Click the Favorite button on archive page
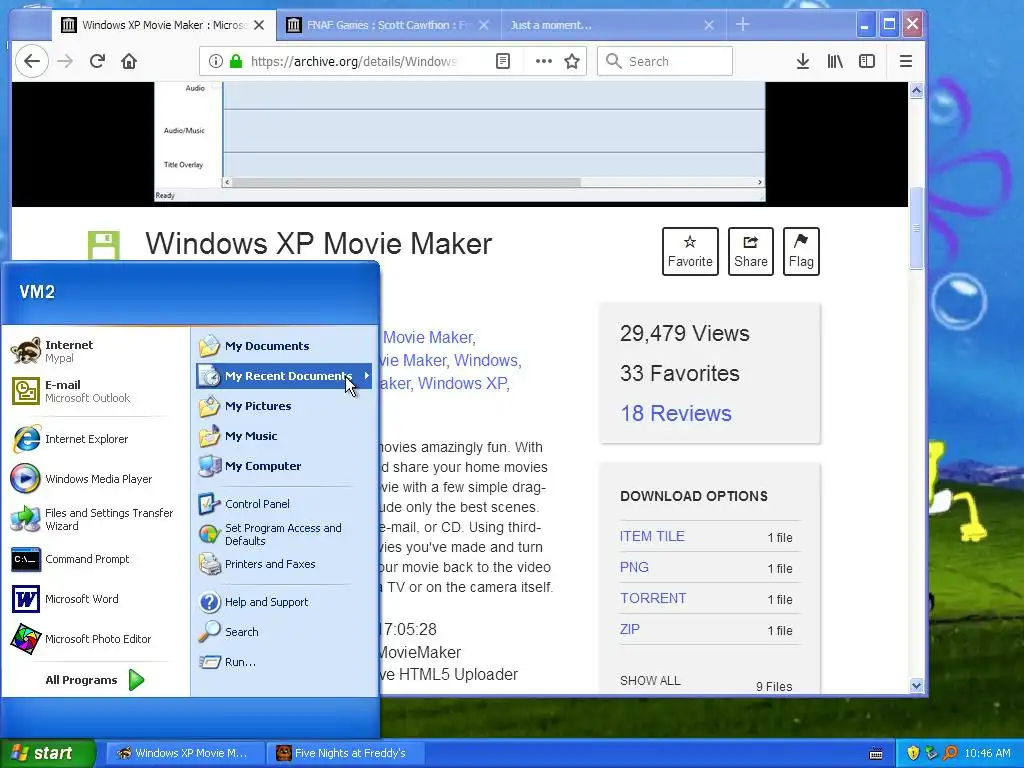The width and height of the screenshot is (1024, 768). point(690,251)
